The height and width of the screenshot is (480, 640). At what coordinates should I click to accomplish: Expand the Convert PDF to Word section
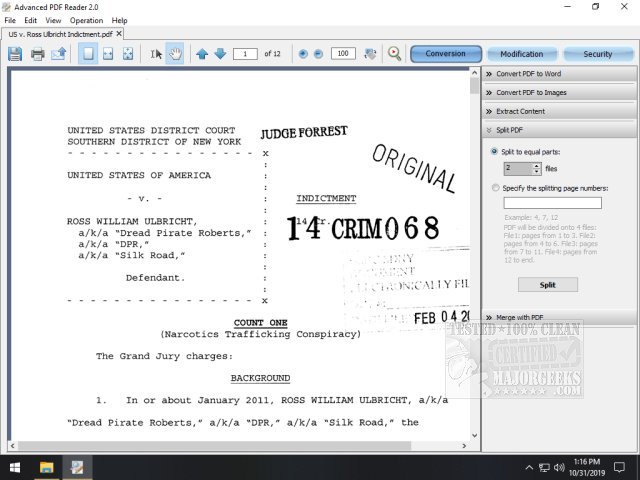pos(559,74)
